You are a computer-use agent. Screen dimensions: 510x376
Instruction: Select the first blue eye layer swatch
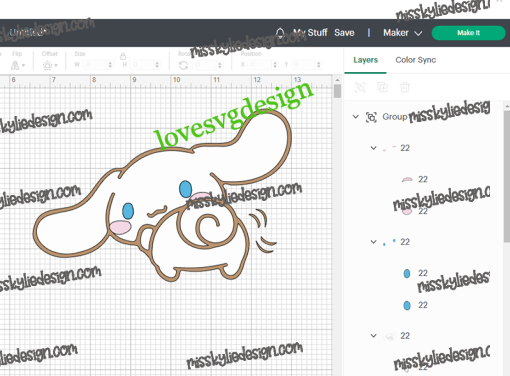click(x=407, y=273)
